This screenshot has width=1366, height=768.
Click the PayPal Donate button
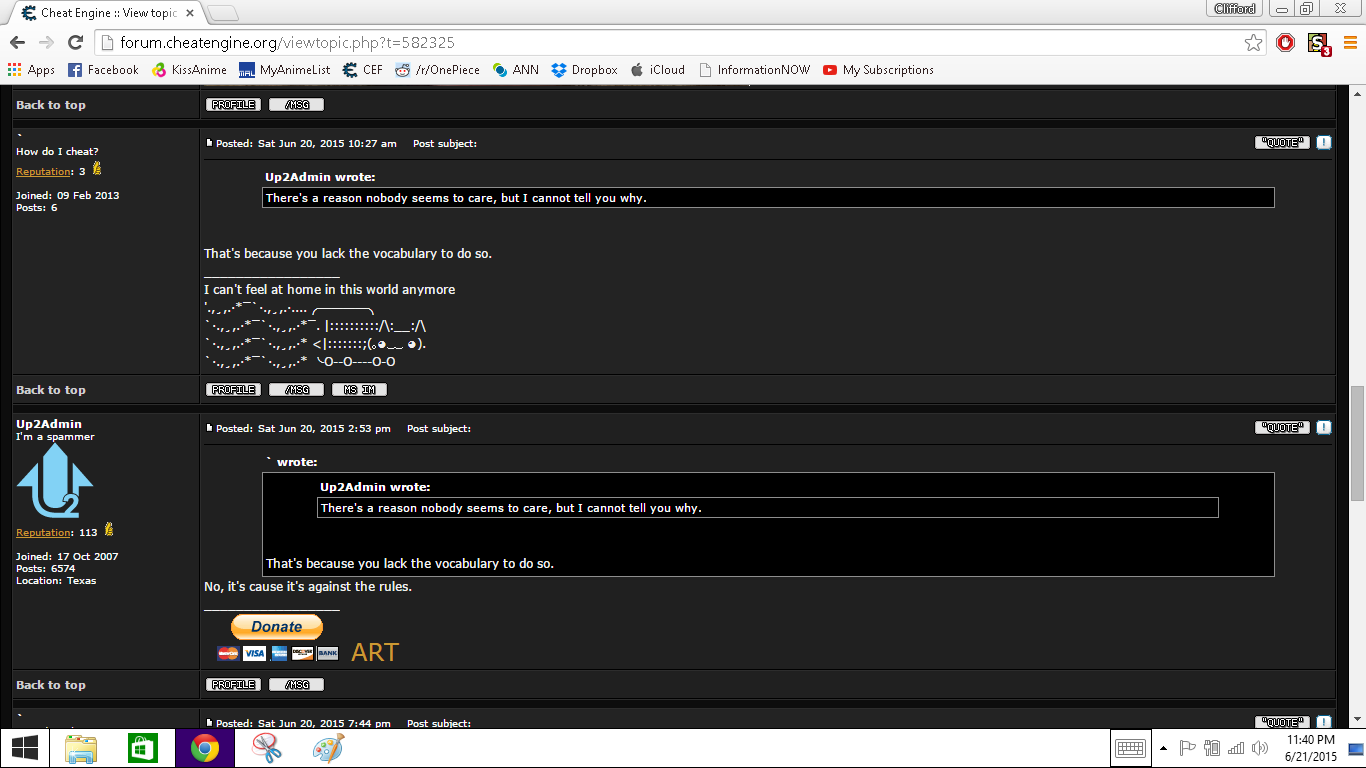point(277,627)
